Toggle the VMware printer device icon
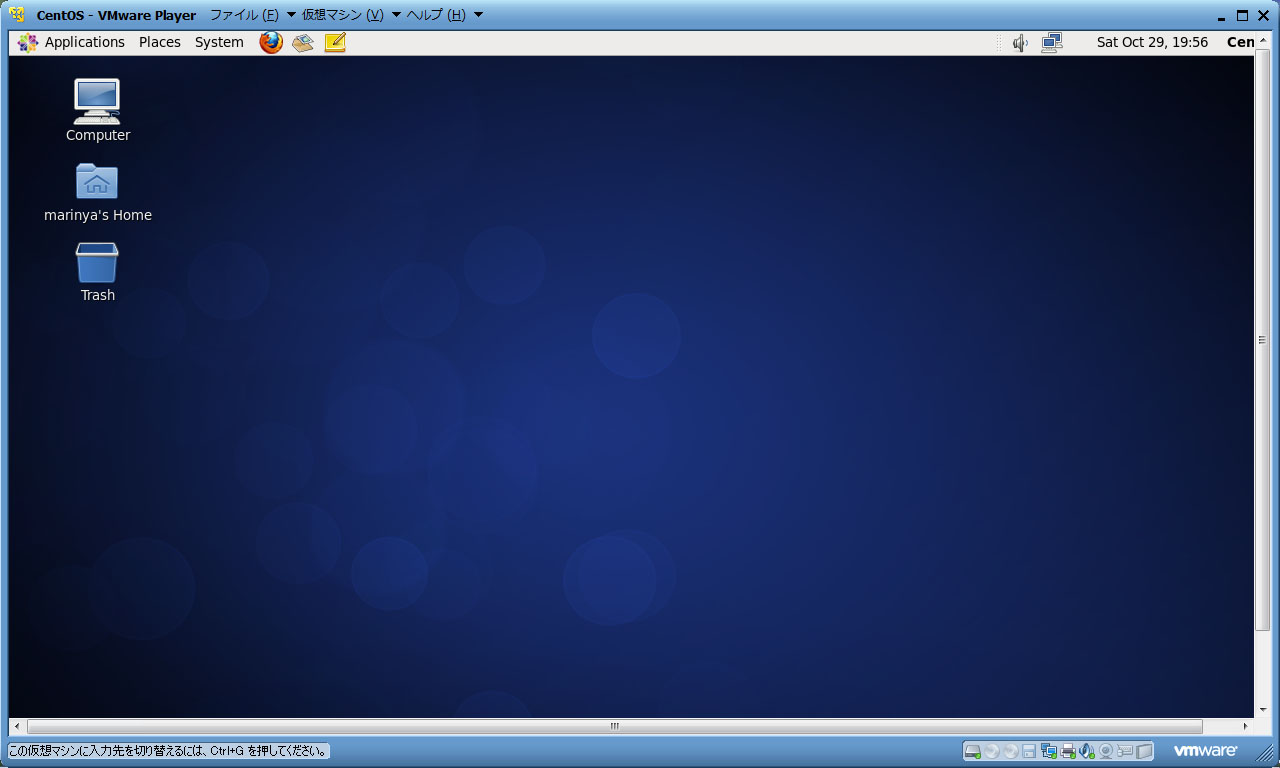The height and width of the screenshot is (768, 1280). [x=1068, y=751]
